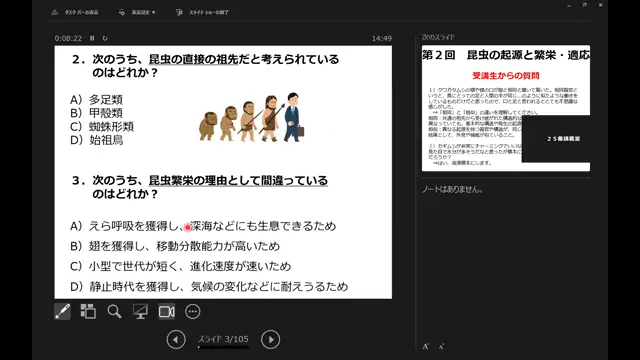Click option D) 静止時代を獲得し
This screenshot has height=360, width=640.
209,286
